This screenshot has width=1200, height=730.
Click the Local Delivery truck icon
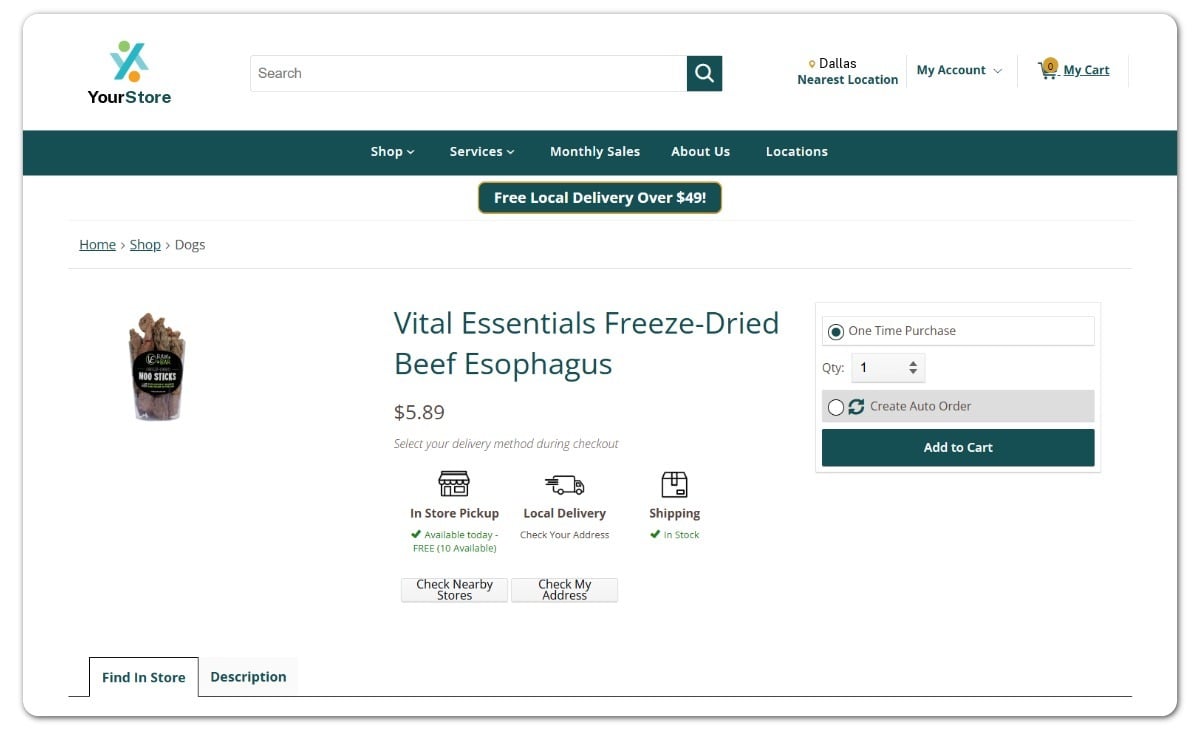coord(565,483)
